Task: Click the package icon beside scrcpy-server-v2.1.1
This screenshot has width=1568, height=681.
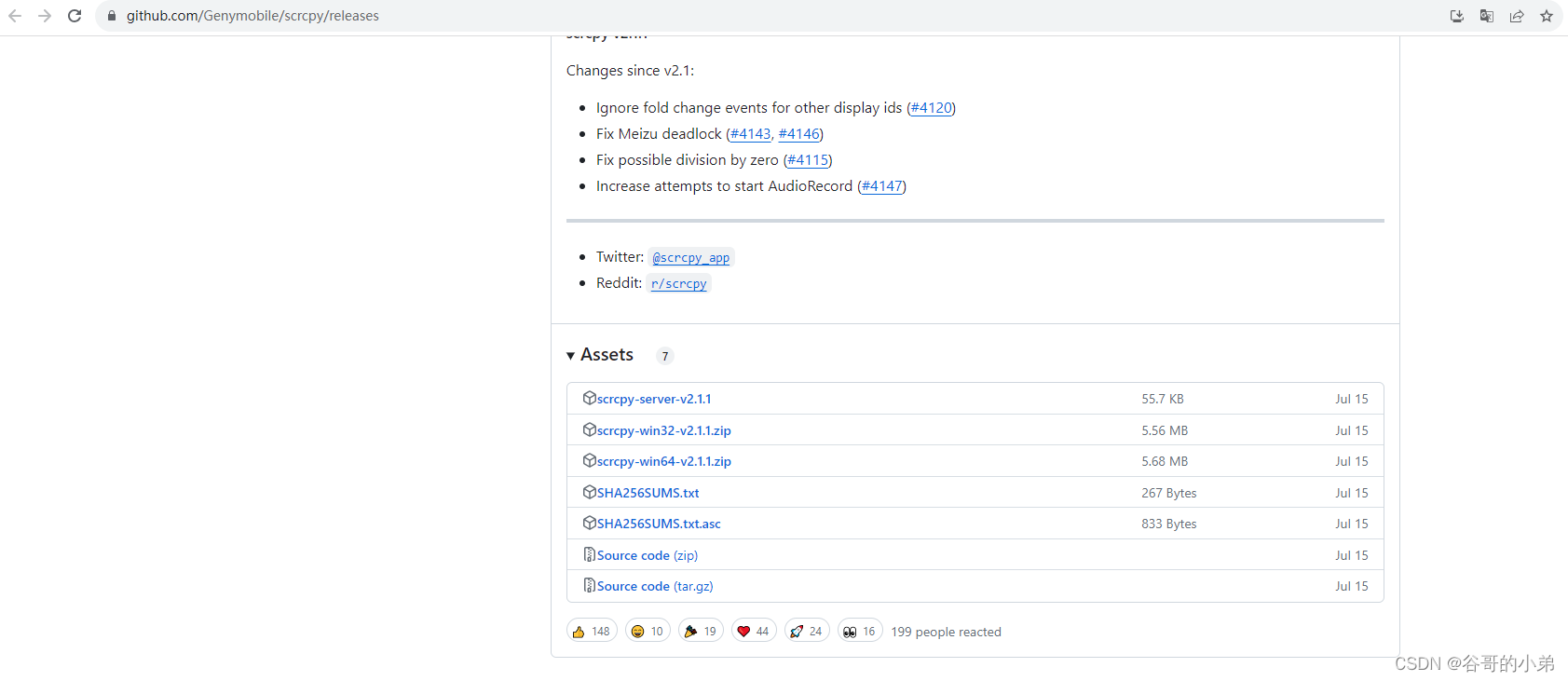Action: (590, 398)
